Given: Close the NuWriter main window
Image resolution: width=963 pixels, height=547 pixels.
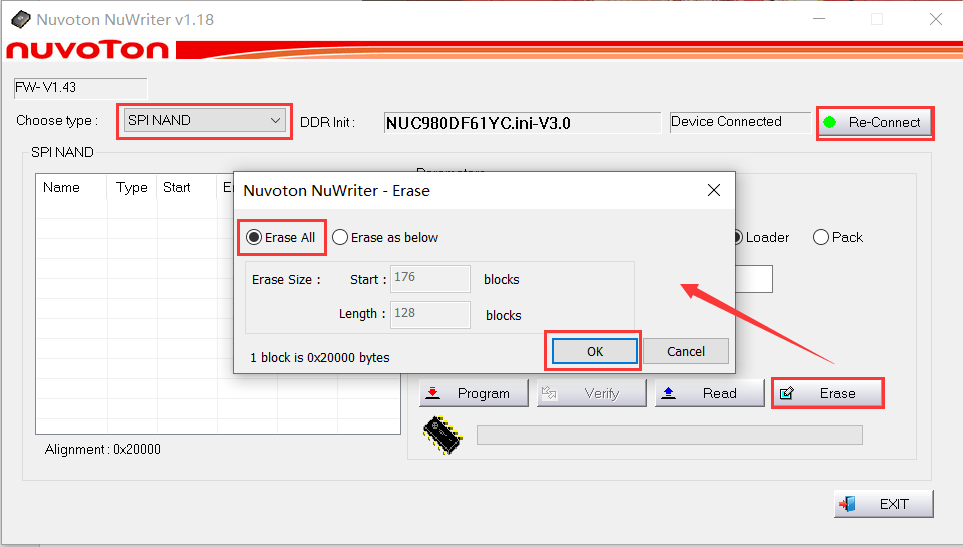Looking at the screenshot, I should 935,19.
